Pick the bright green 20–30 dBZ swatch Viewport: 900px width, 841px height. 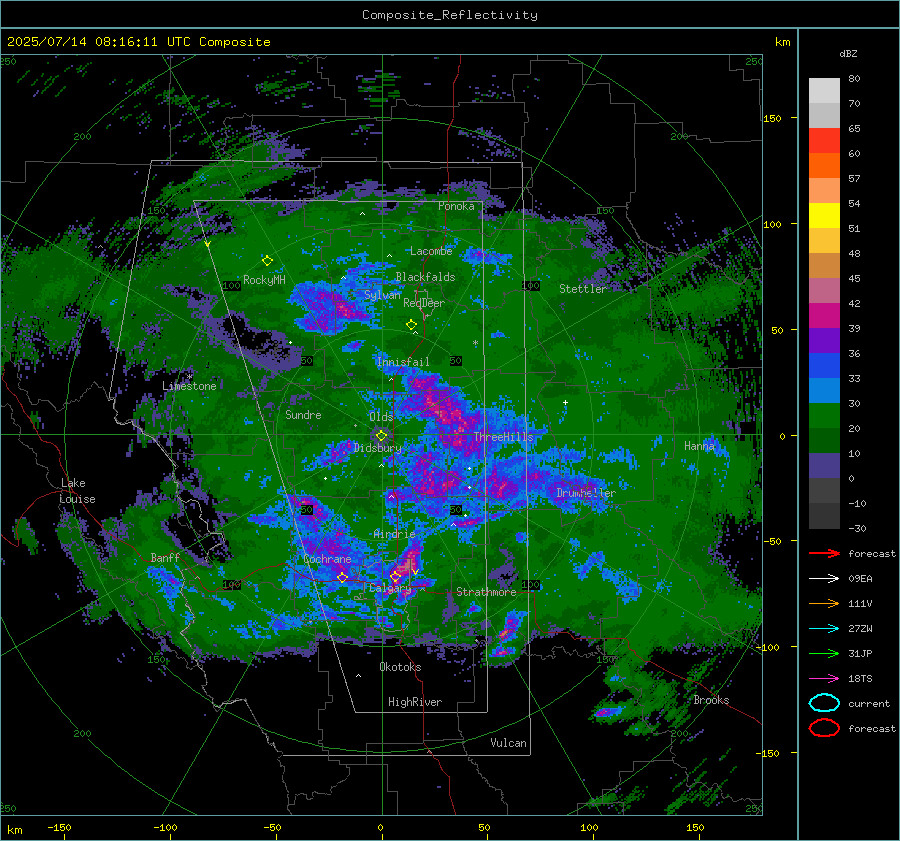tap(824, 416)
